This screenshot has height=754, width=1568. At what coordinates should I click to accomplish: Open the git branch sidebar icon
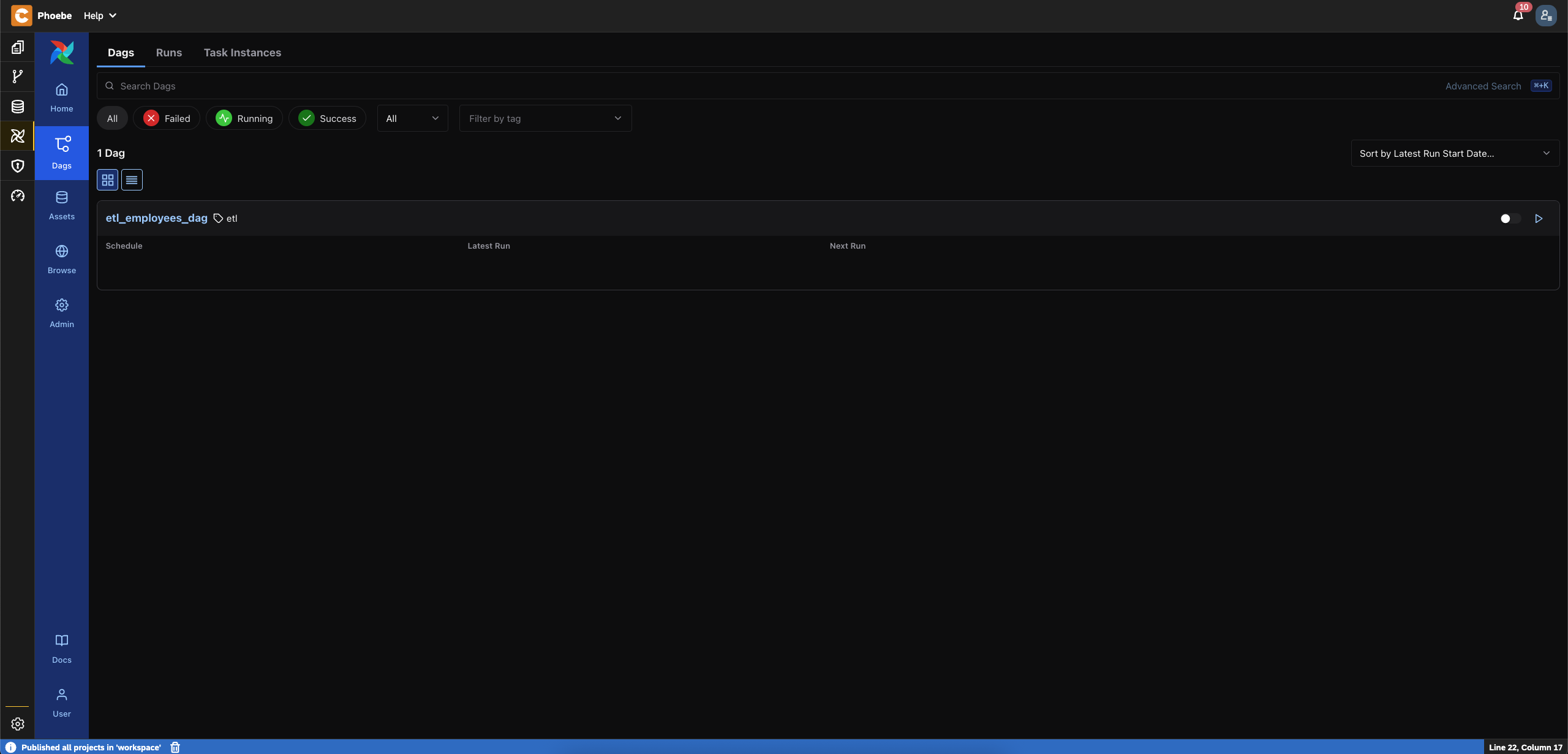[x=18, y=77]
